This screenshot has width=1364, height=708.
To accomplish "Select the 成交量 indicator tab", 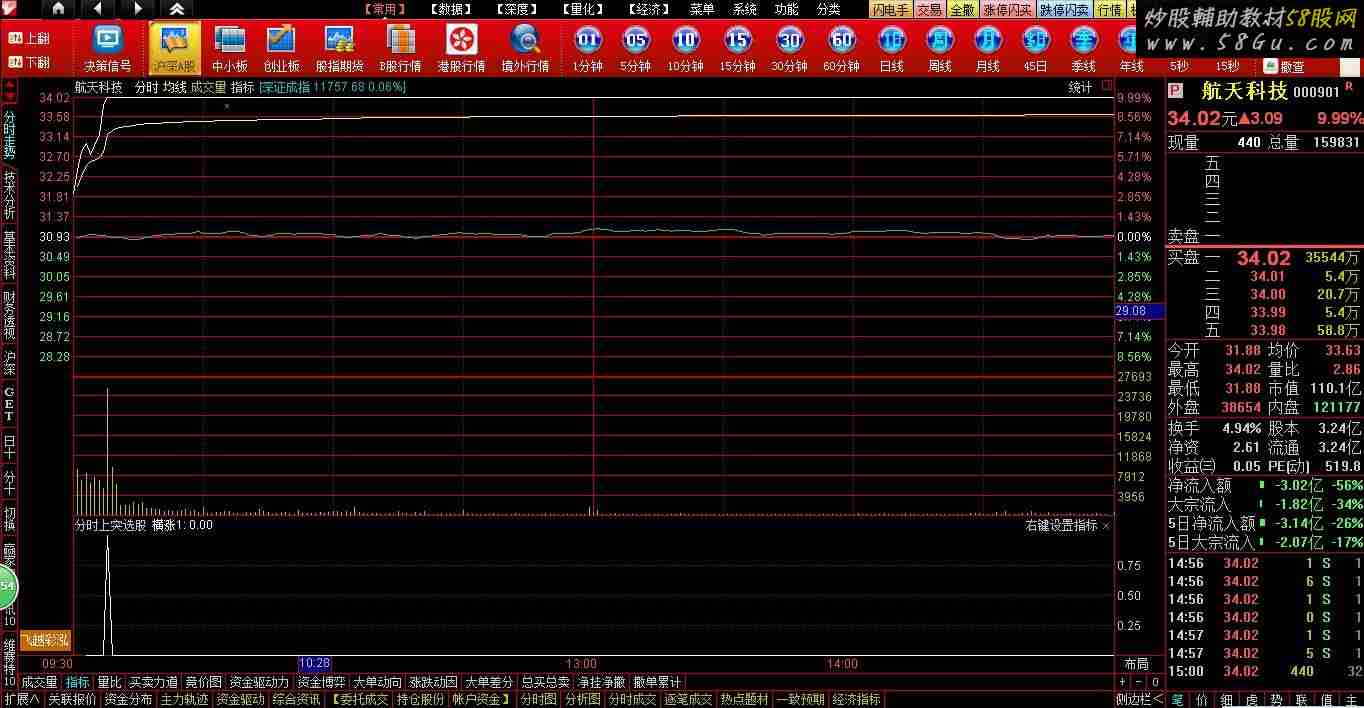I will tap(39, 682).
